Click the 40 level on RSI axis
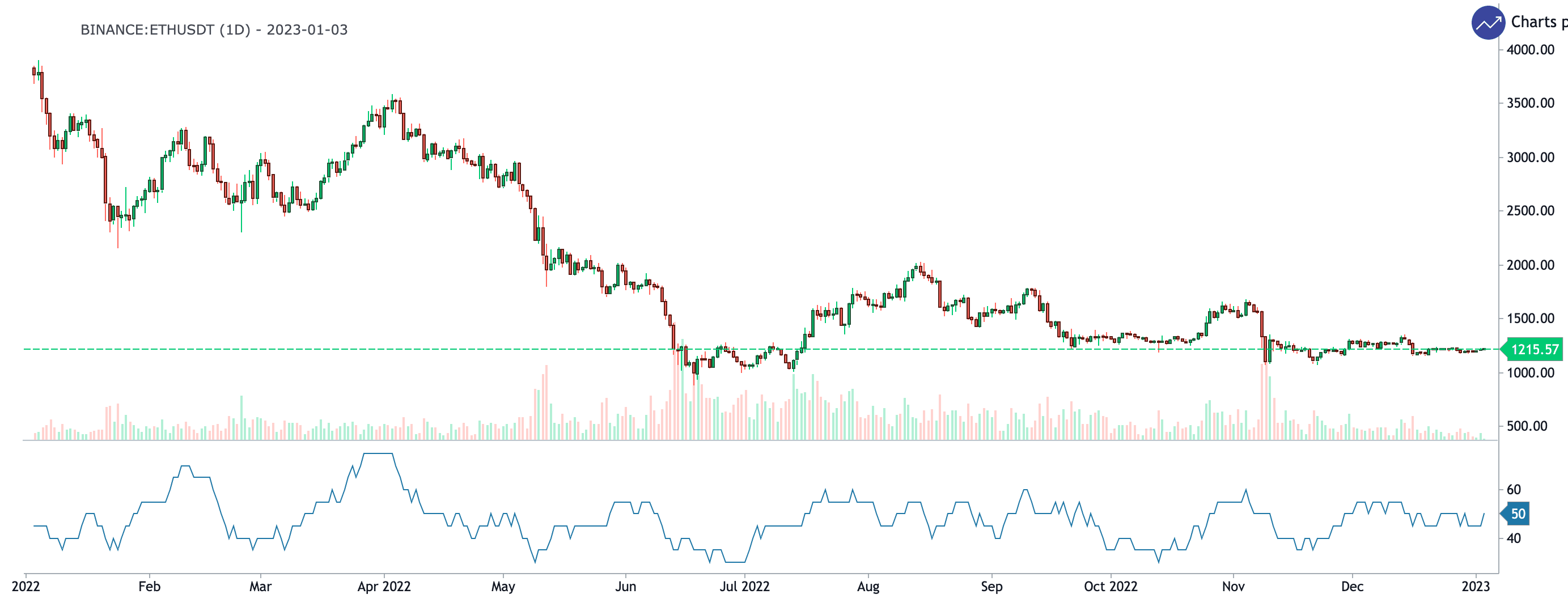 (x=1513, y=538)
